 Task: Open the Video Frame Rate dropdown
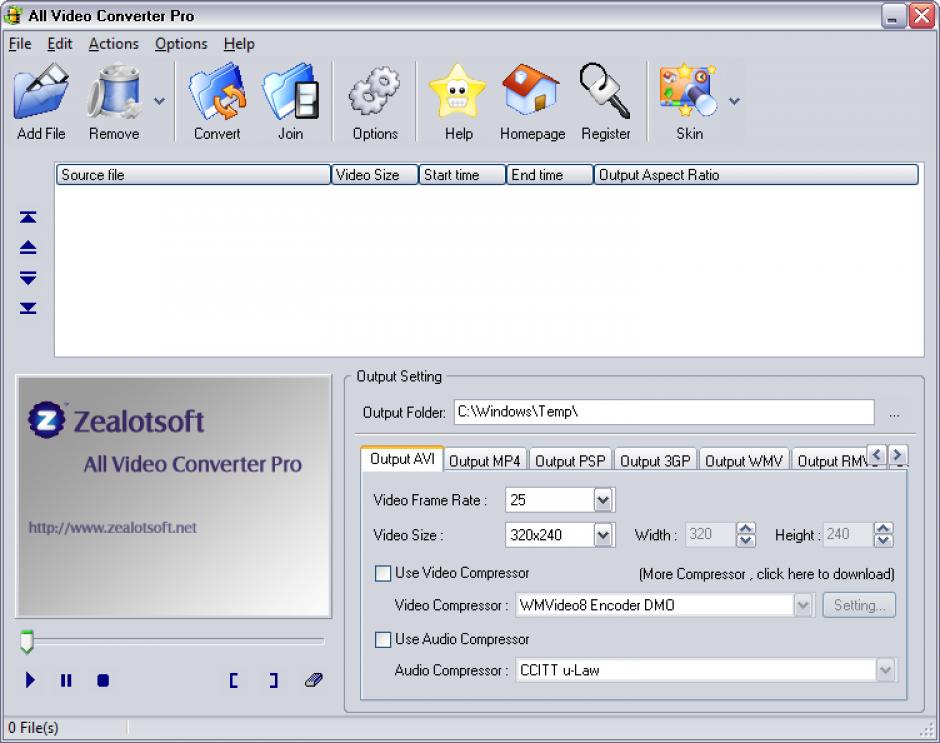coord(604,500)
